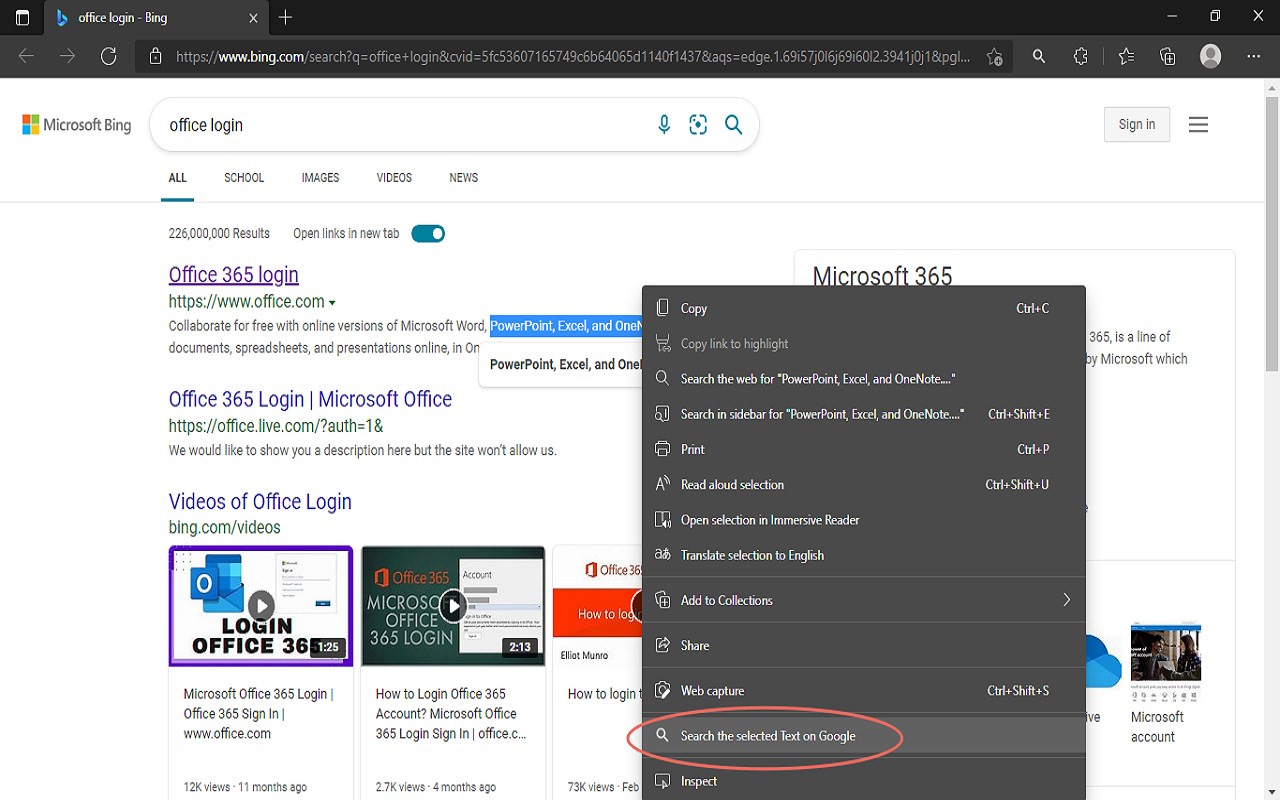
Task: Click the '226,000,000 Results' count text
Action: click(219, 234)
